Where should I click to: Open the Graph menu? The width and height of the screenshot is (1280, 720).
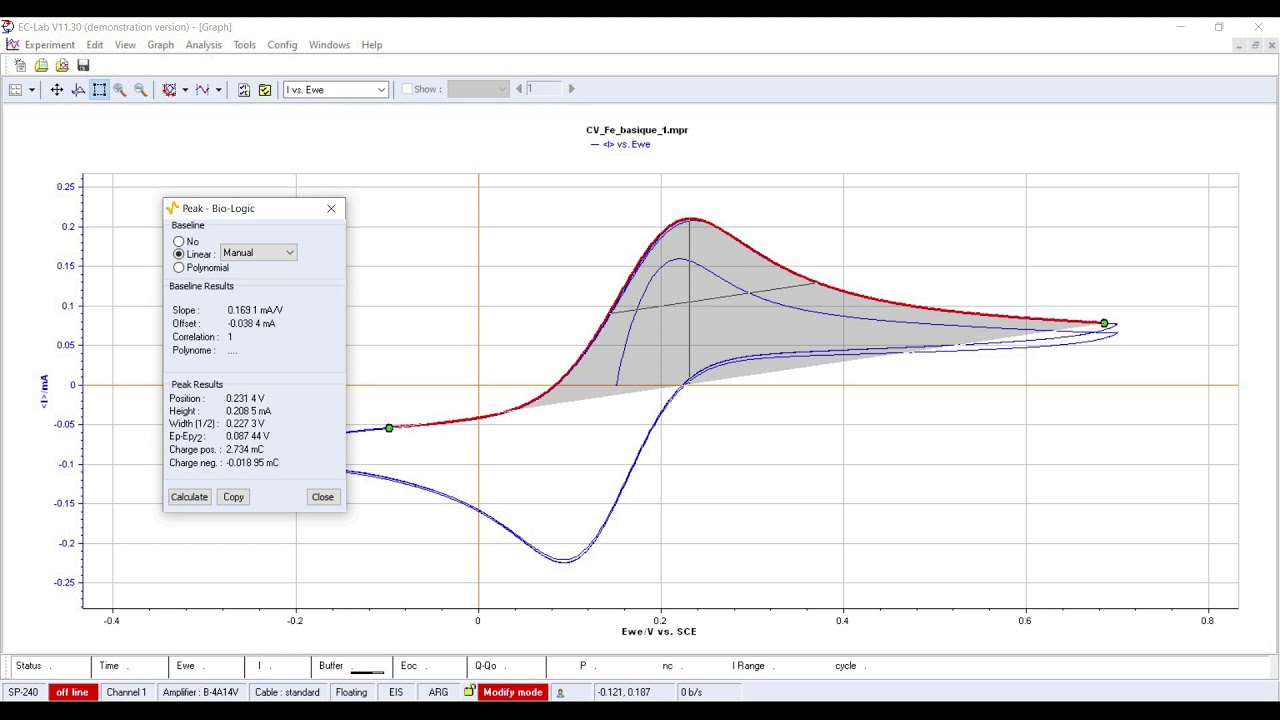click(x=160, y=45)
